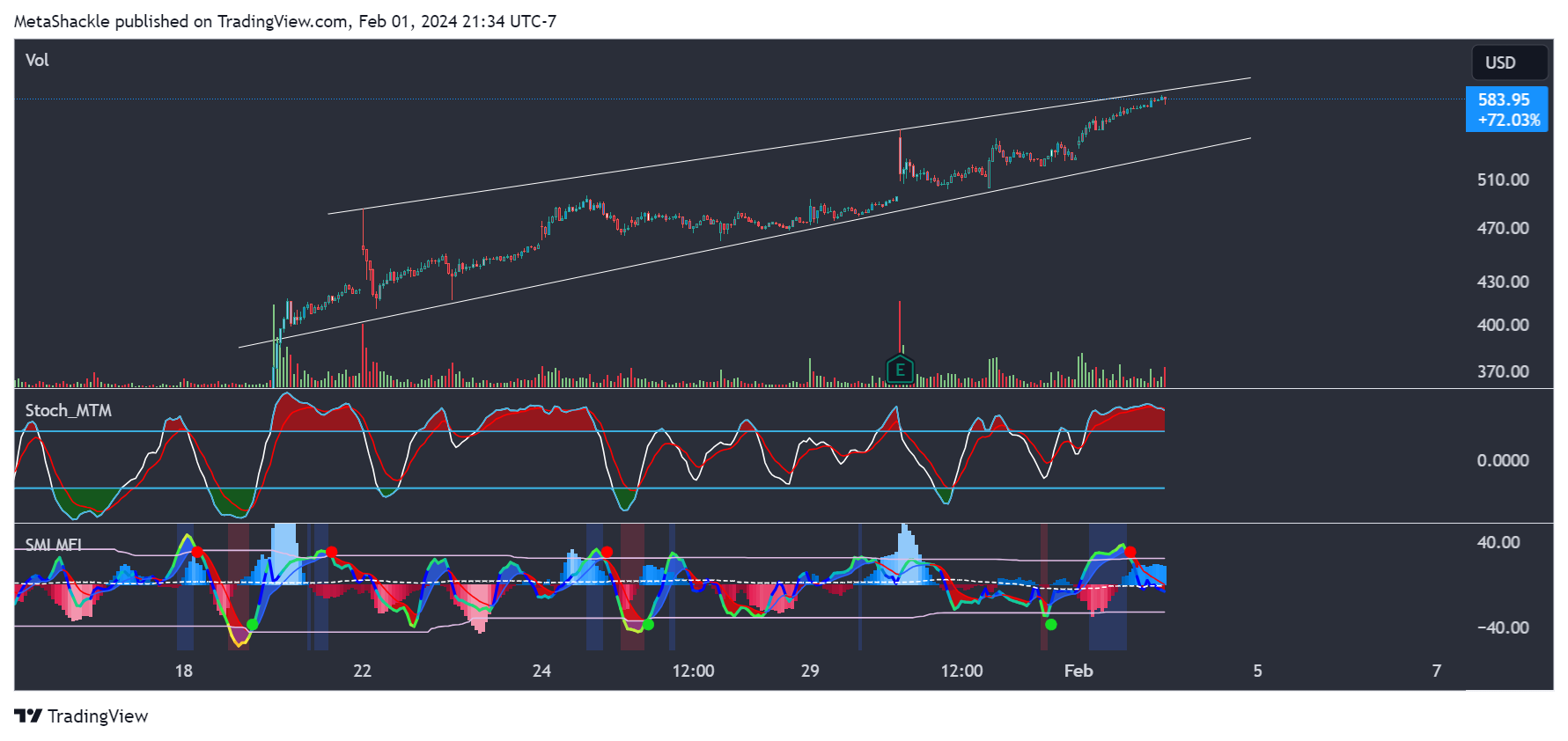Select the Vol indicator label
This screenshot has height=741, width=1568.
pos(37,60)
